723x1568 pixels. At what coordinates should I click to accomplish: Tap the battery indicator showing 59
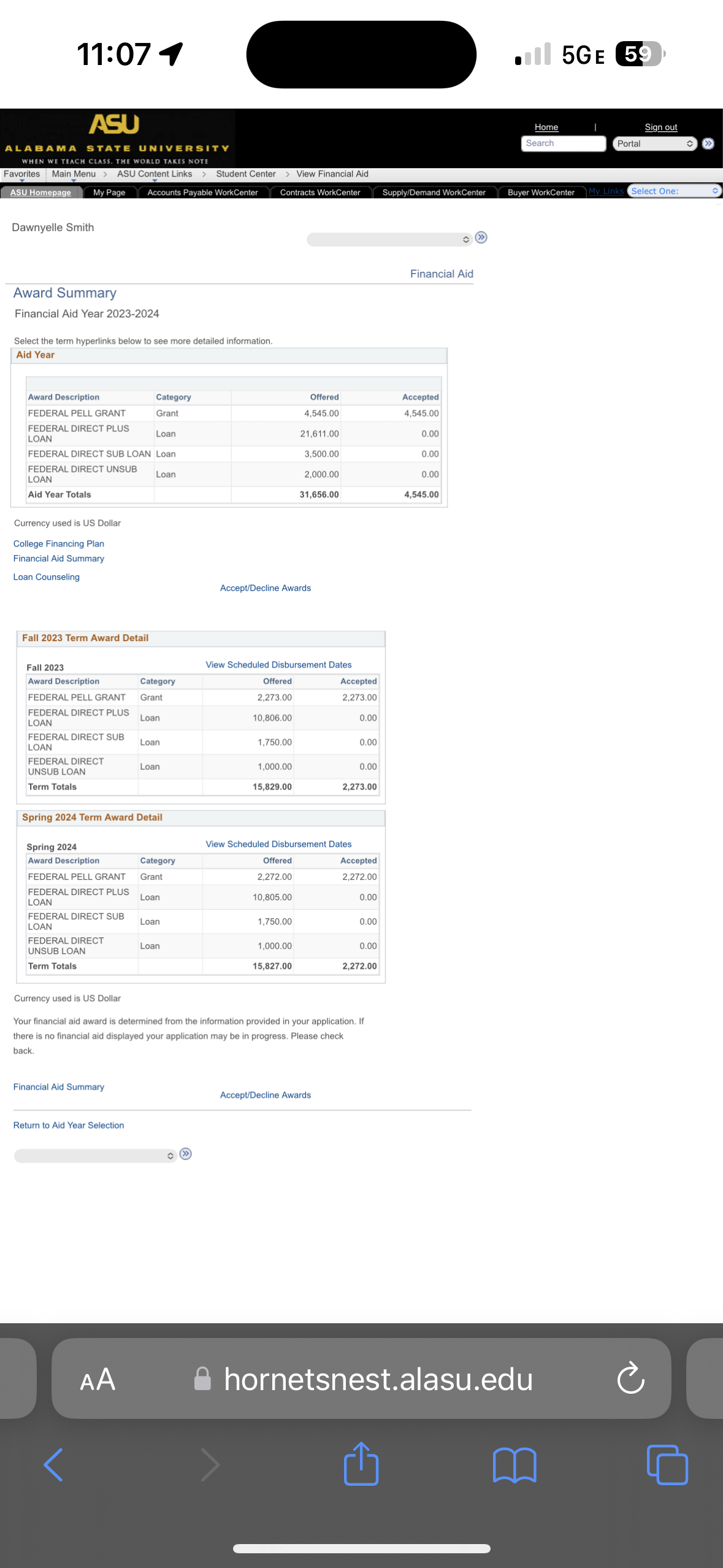(x=640, y=54)
